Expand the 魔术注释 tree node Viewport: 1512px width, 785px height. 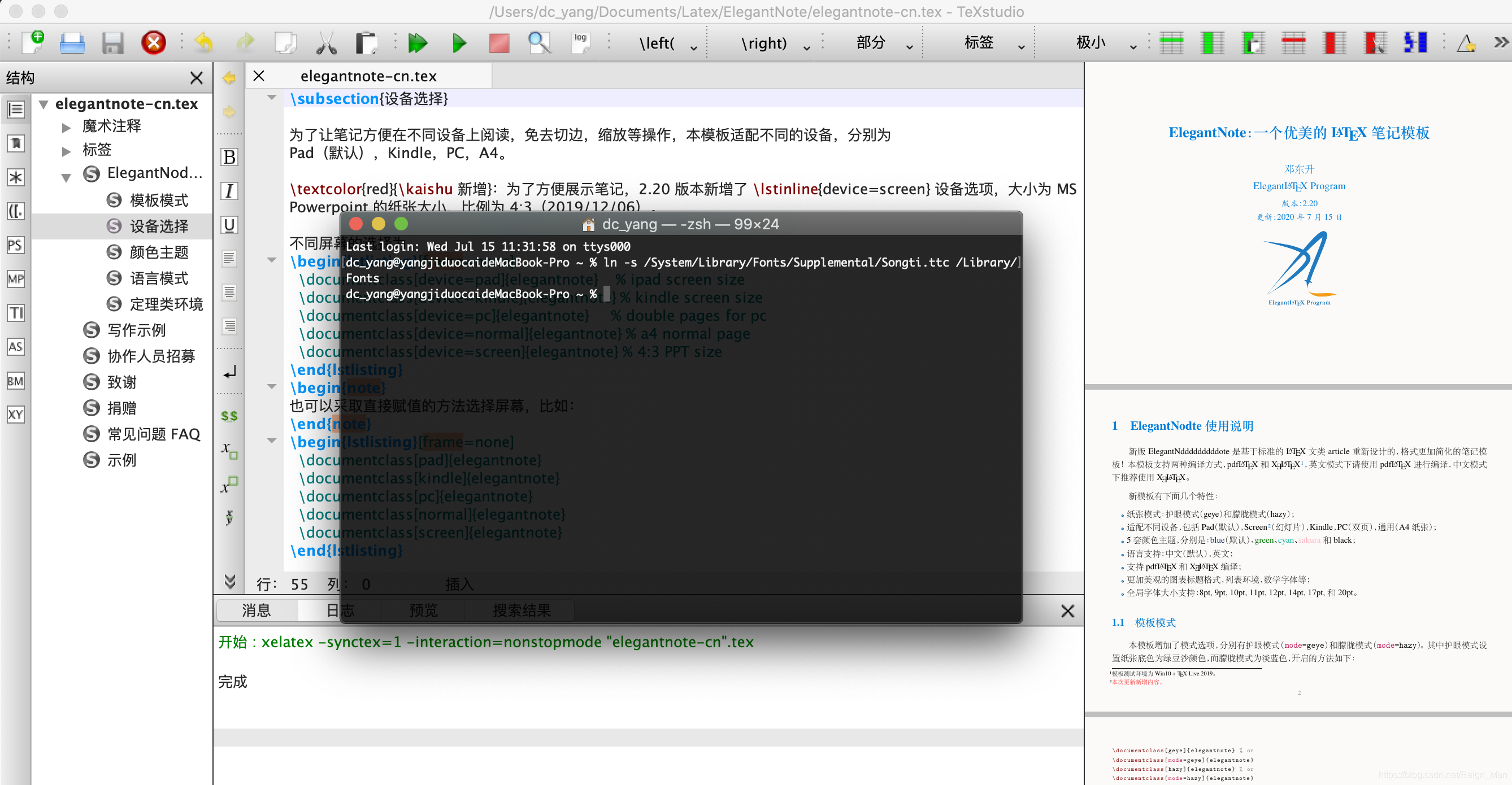(66, 127)
